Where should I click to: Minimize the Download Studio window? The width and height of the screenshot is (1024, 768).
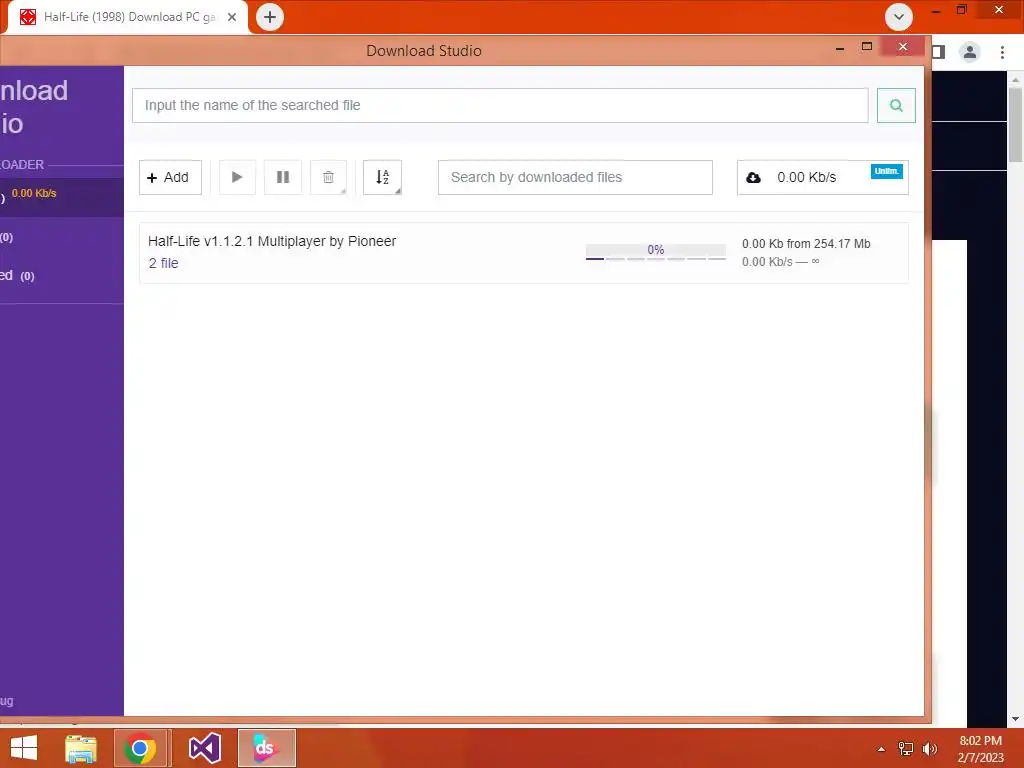(x=840, y=48)
